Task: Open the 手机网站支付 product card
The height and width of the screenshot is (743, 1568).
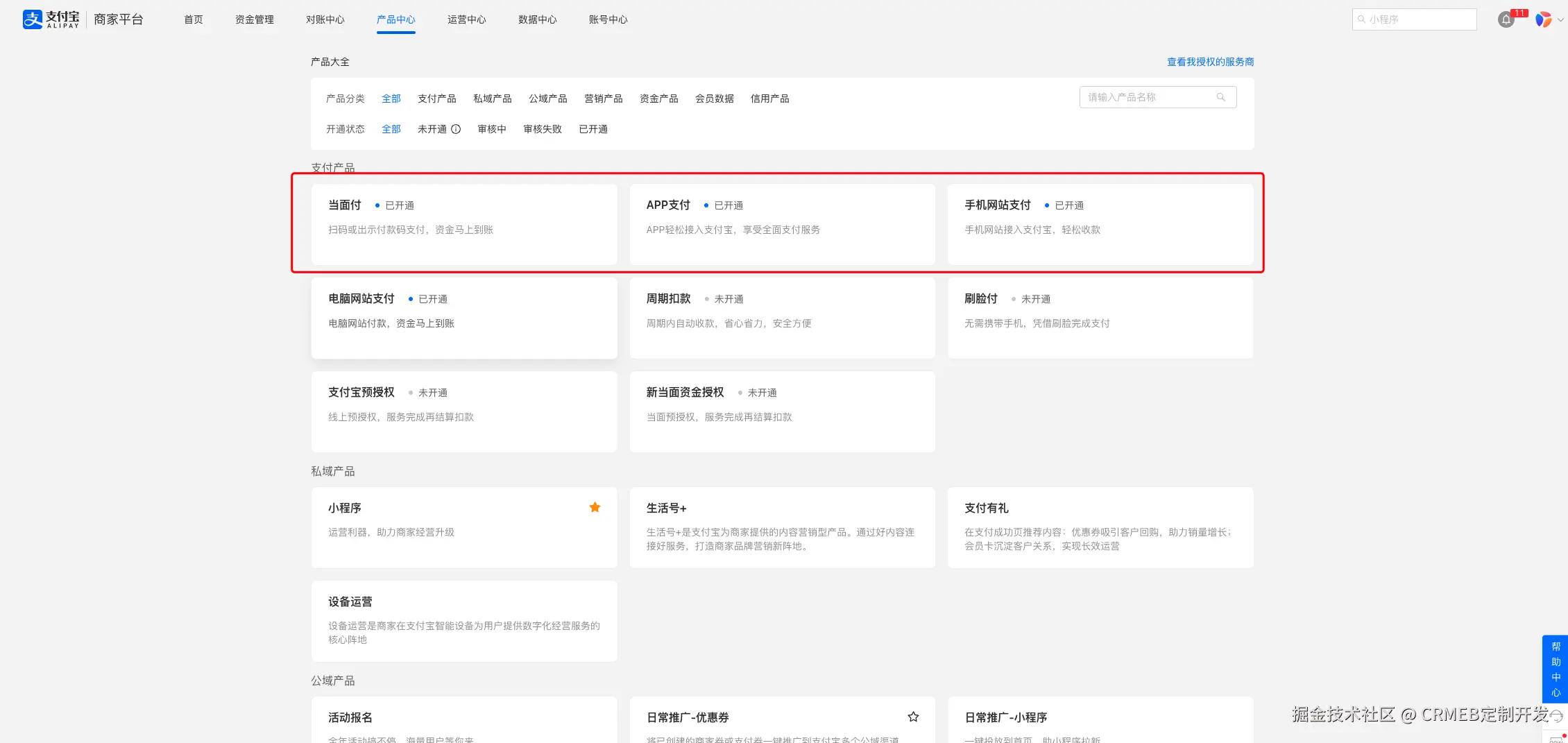Action: pyautogui.click(x=1100, y=224)
